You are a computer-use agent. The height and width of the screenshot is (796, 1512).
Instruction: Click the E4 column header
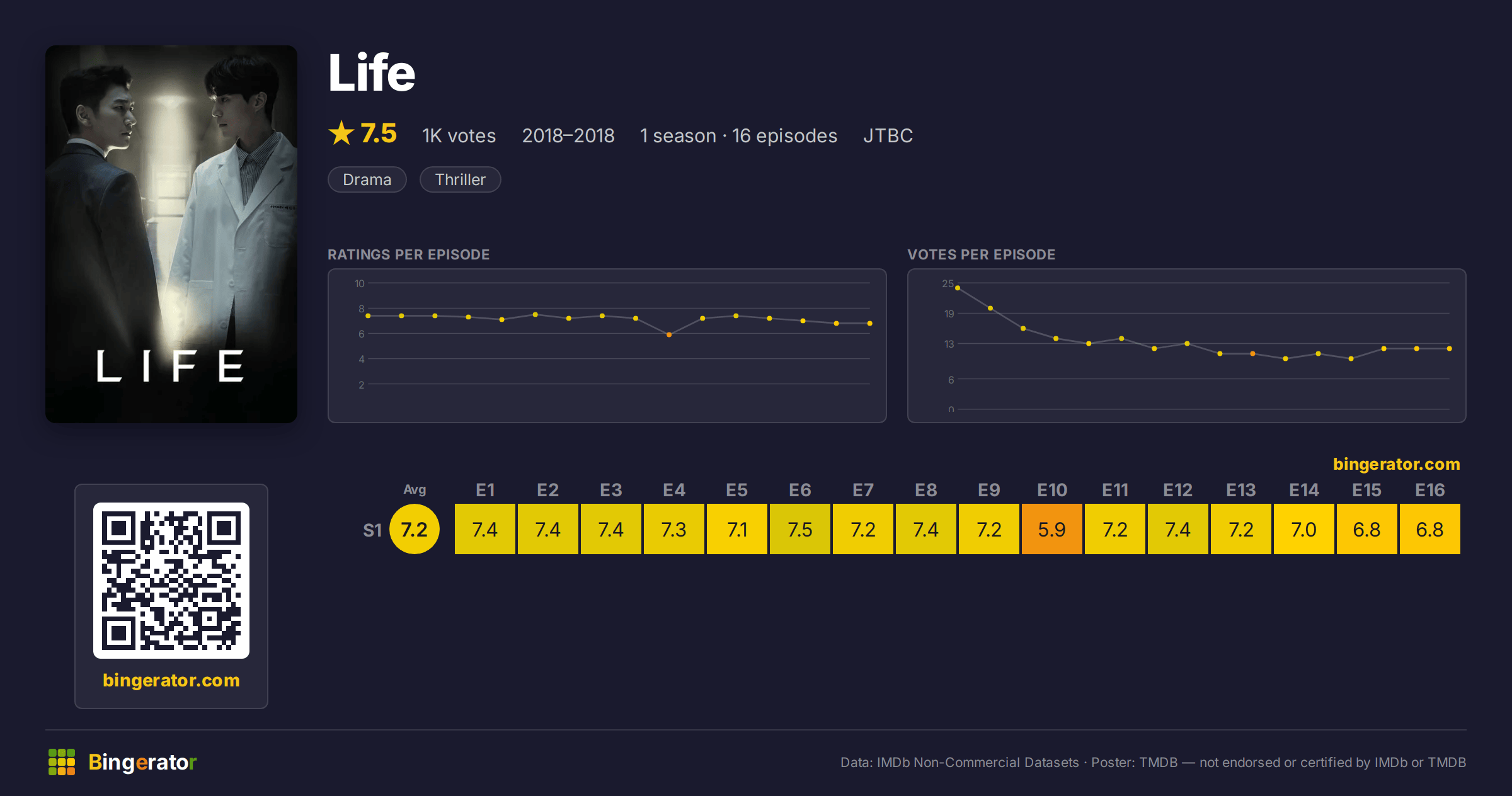click(x=674, y=490)
